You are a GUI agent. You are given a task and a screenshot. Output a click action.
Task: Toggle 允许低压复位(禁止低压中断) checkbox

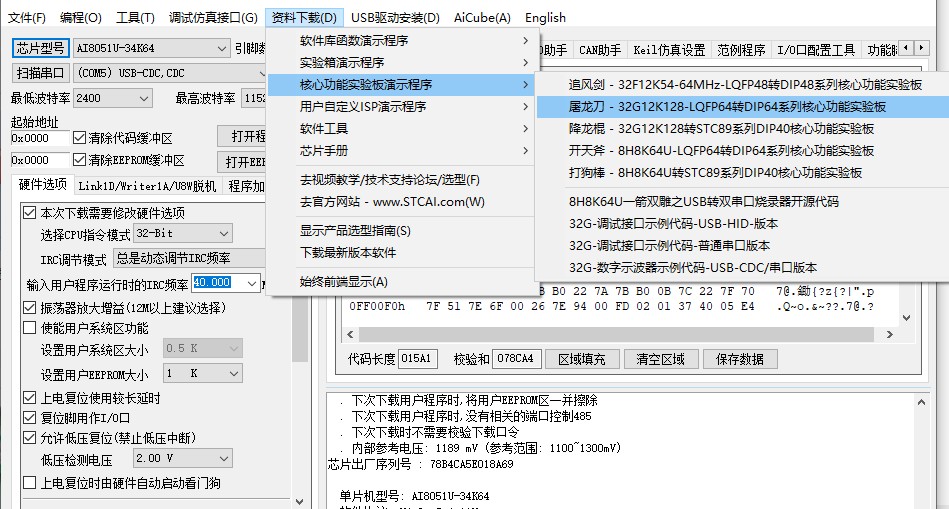[29, 438]
